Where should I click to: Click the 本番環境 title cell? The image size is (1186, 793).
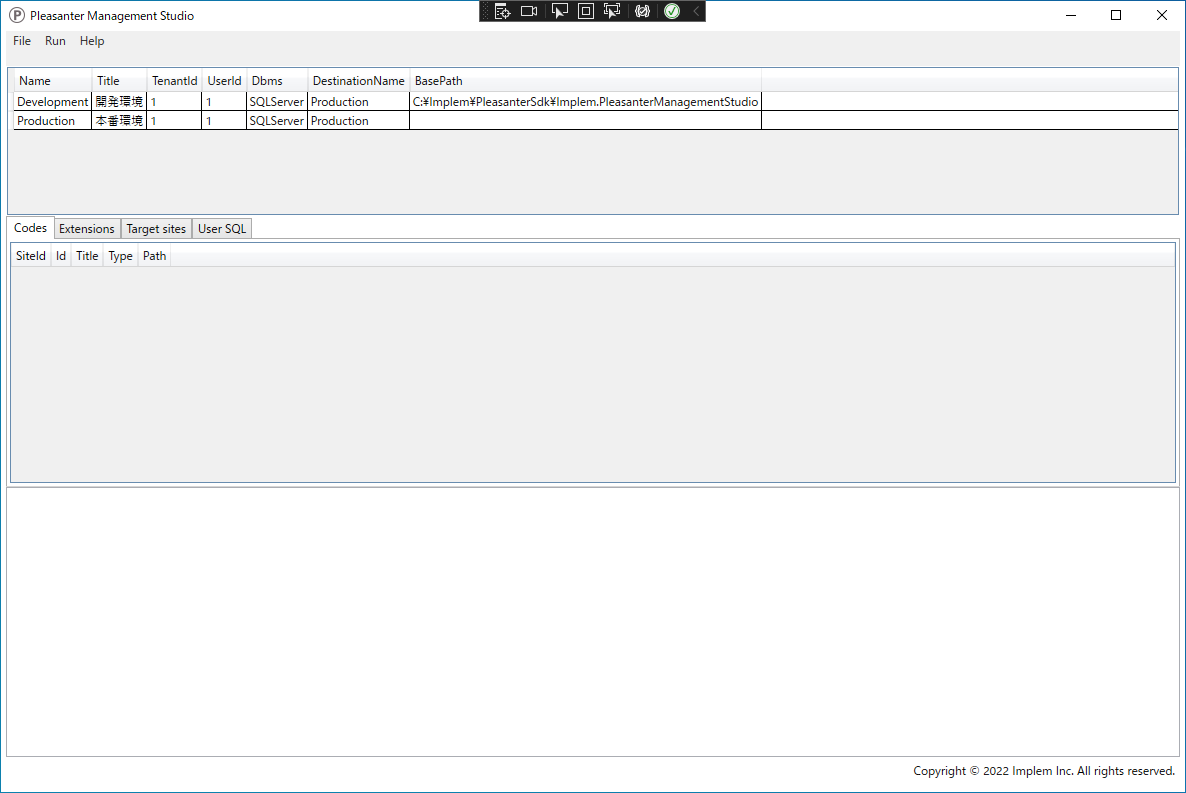point(119,120)
